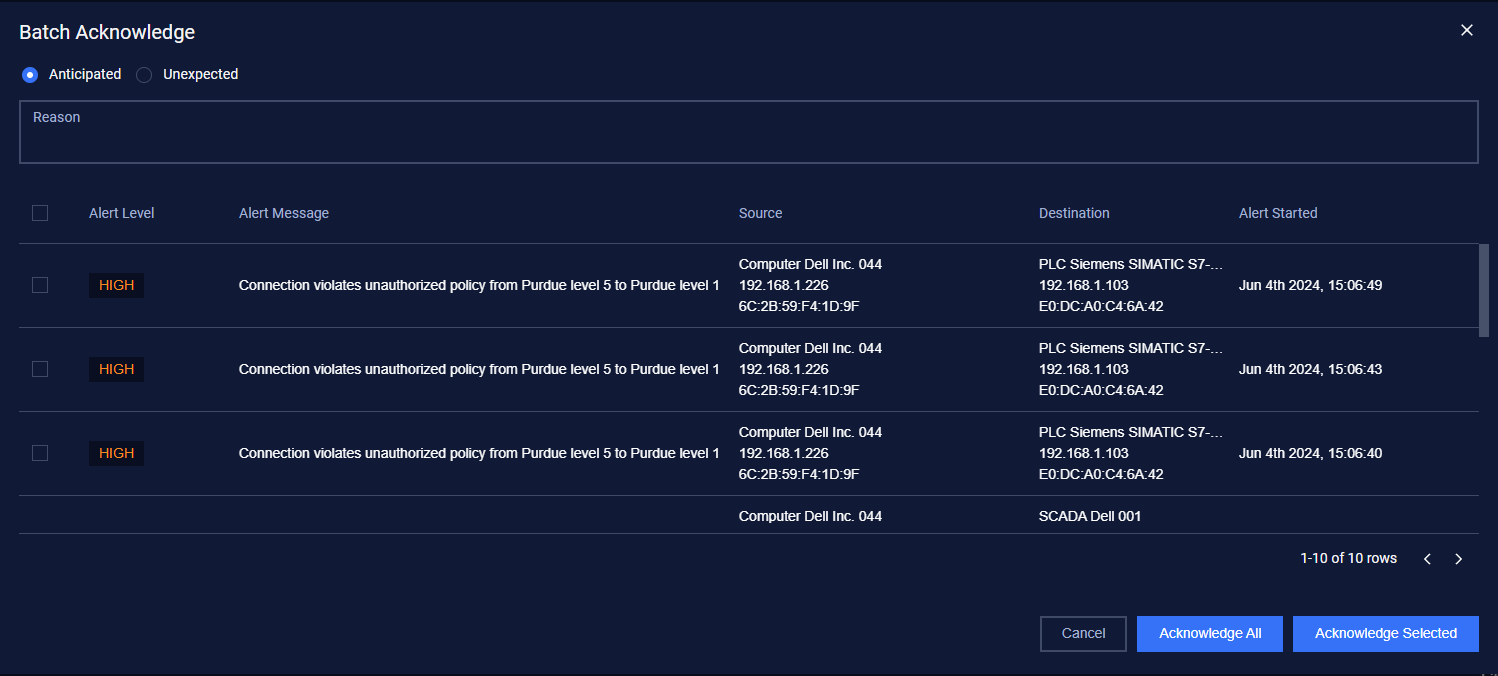
Task: Click the HIGH badge on the 15:06:40 alert
Action: pos(116,453)
